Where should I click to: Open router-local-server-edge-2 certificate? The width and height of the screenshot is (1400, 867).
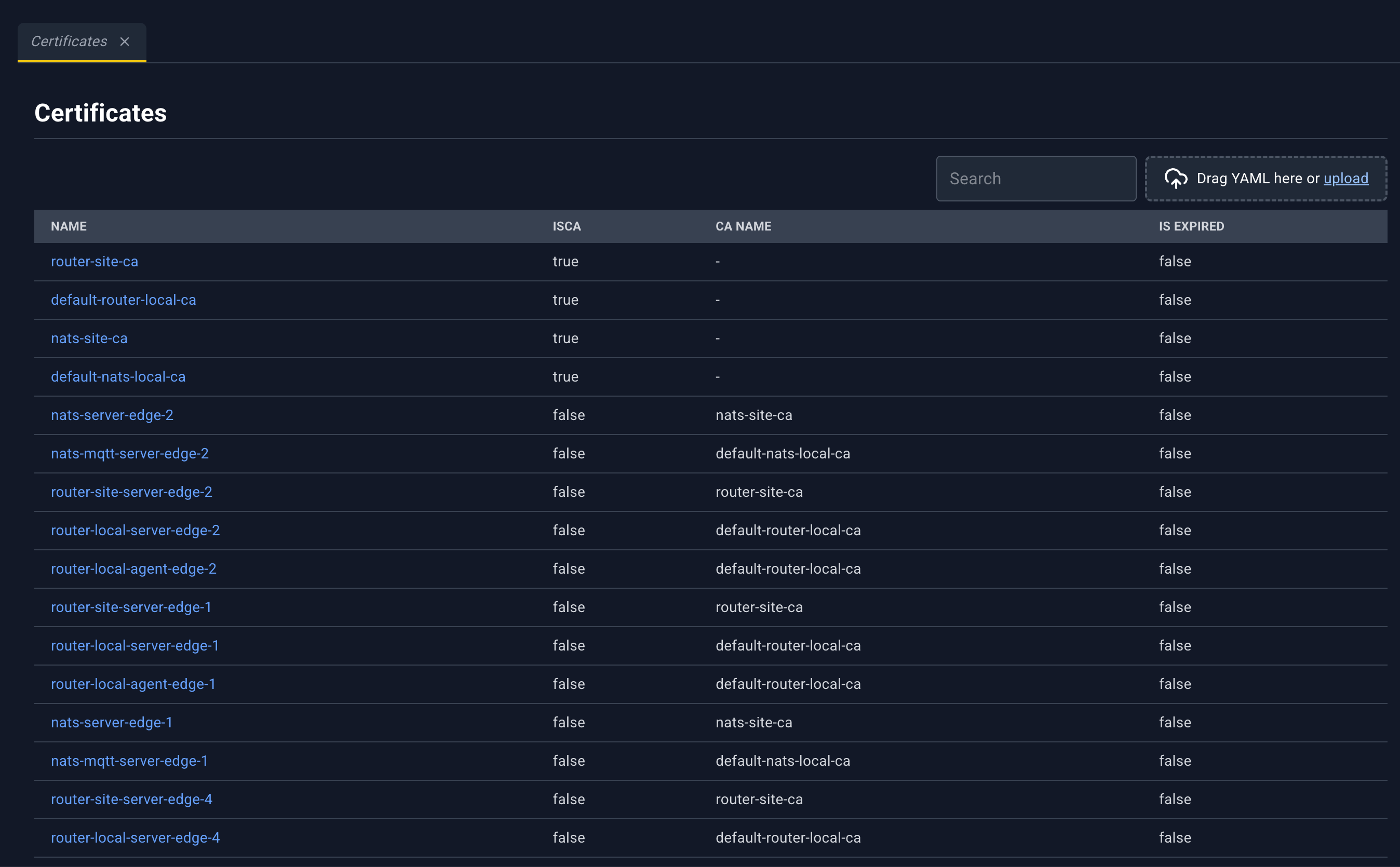pos(136,531)
